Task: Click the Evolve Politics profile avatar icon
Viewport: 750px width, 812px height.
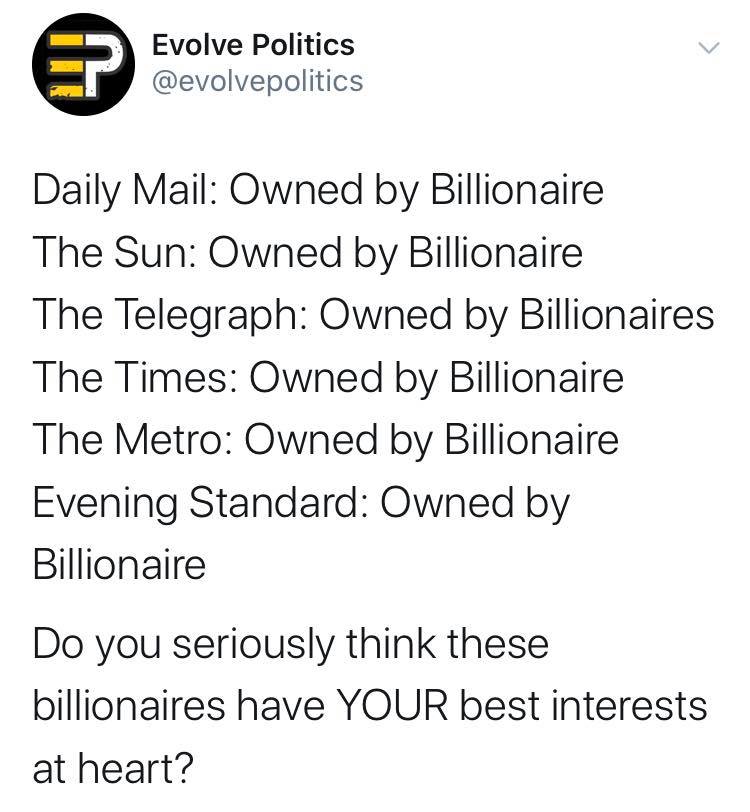Action: point(81,64)
